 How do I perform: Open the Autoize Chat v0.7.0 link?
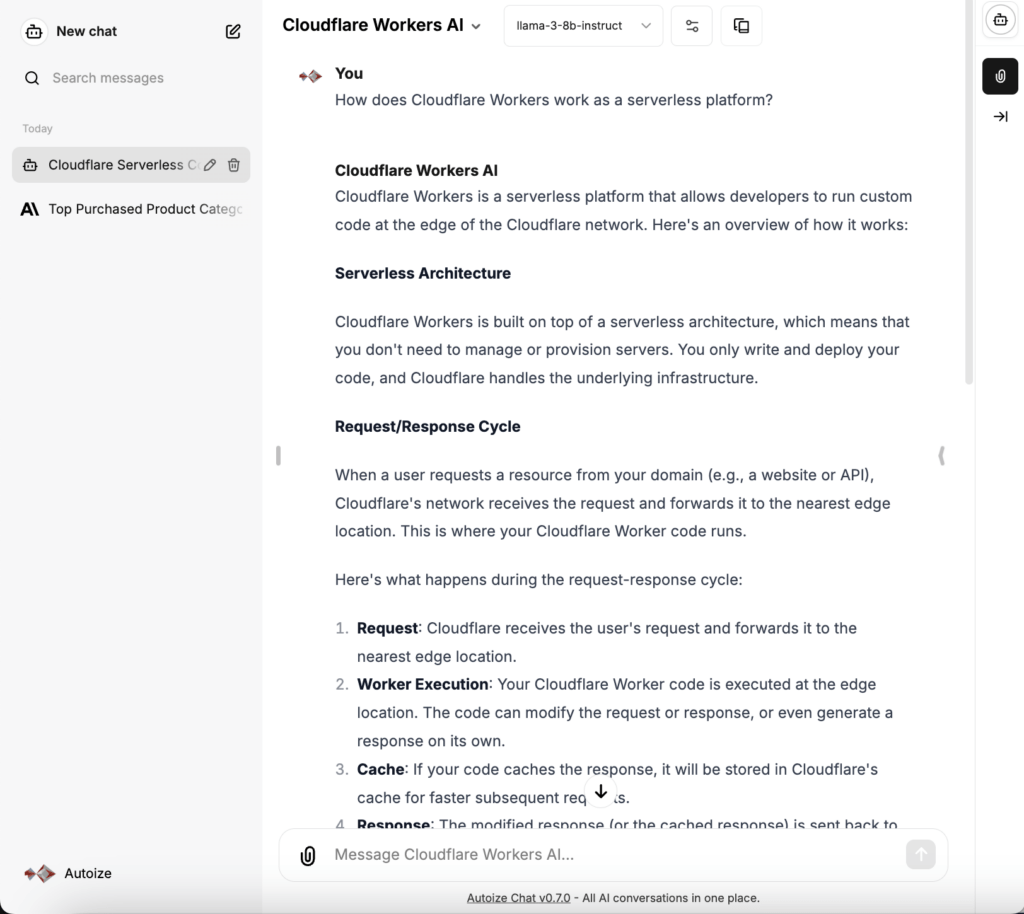(x=519, y=898)
